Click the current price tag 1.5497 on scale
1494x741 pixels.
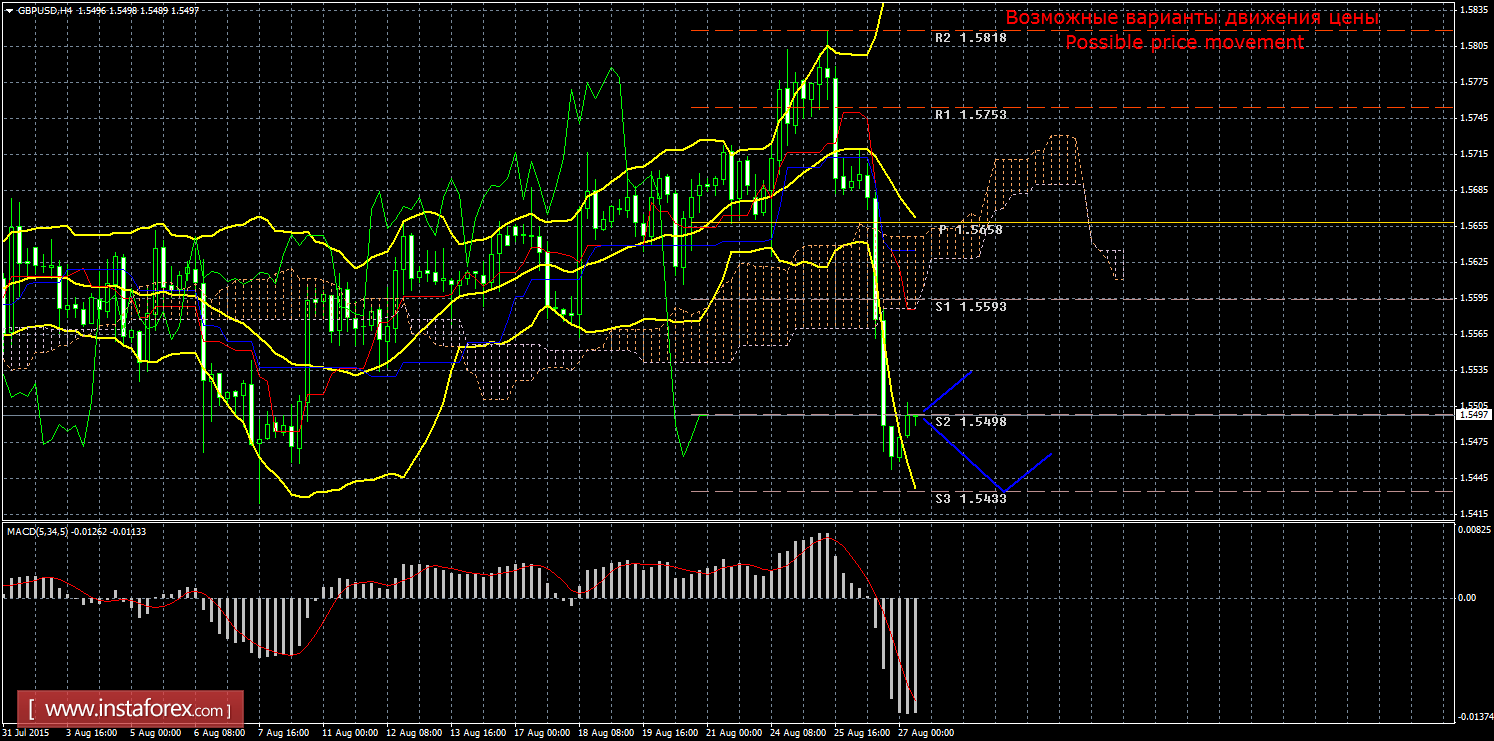point(1473,414)
